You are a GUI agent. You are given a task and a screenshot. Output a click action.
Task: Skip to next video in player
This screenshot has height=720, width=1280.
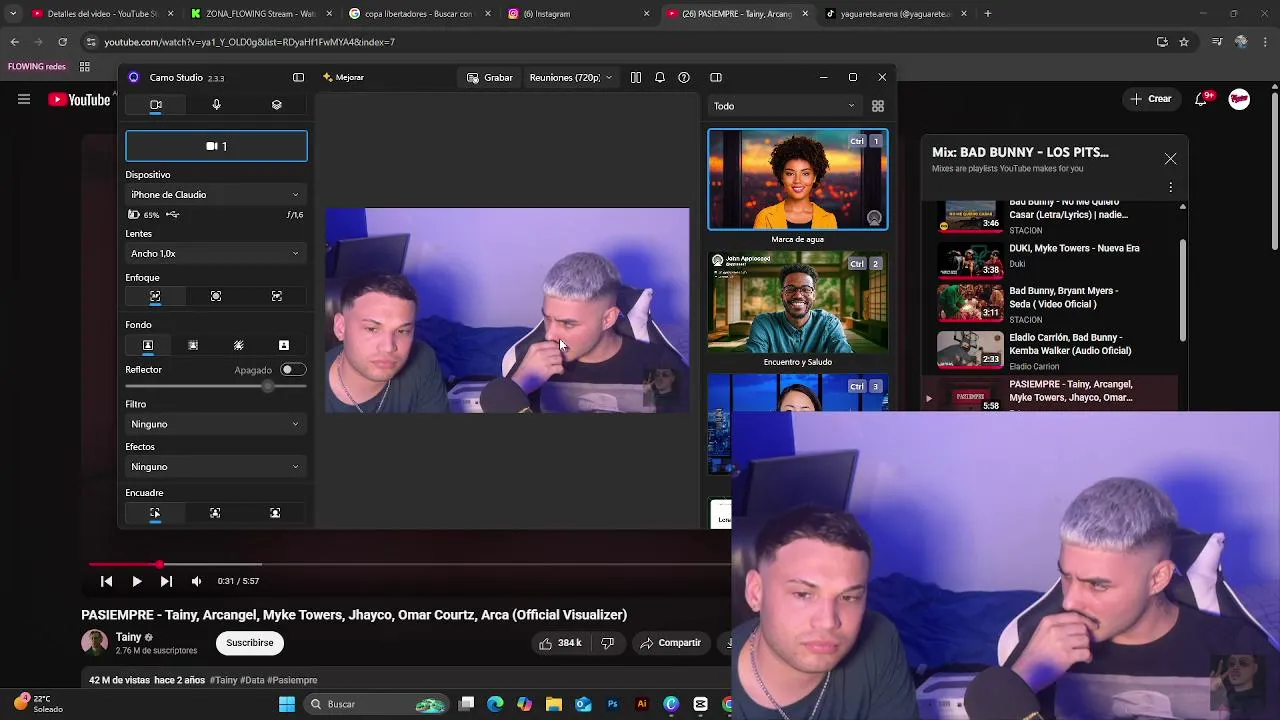click(x=166, y=581)
